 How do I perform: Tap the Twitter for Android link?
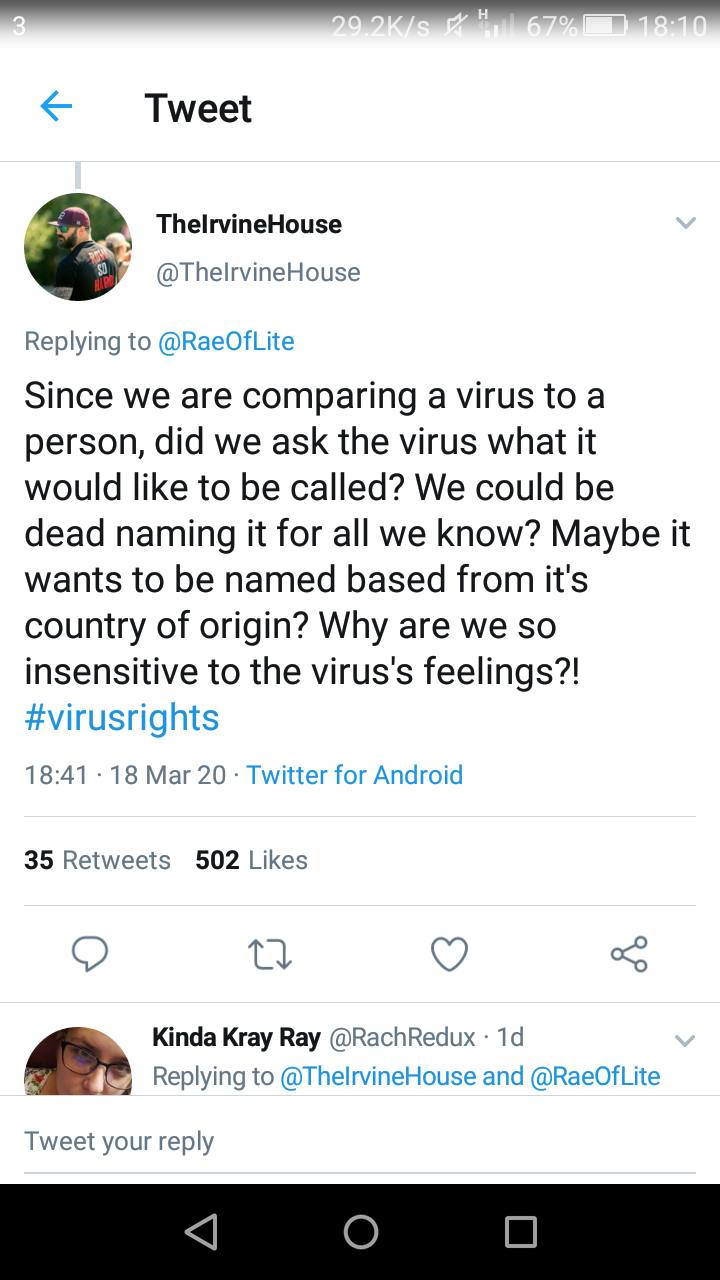coord(354,775)
